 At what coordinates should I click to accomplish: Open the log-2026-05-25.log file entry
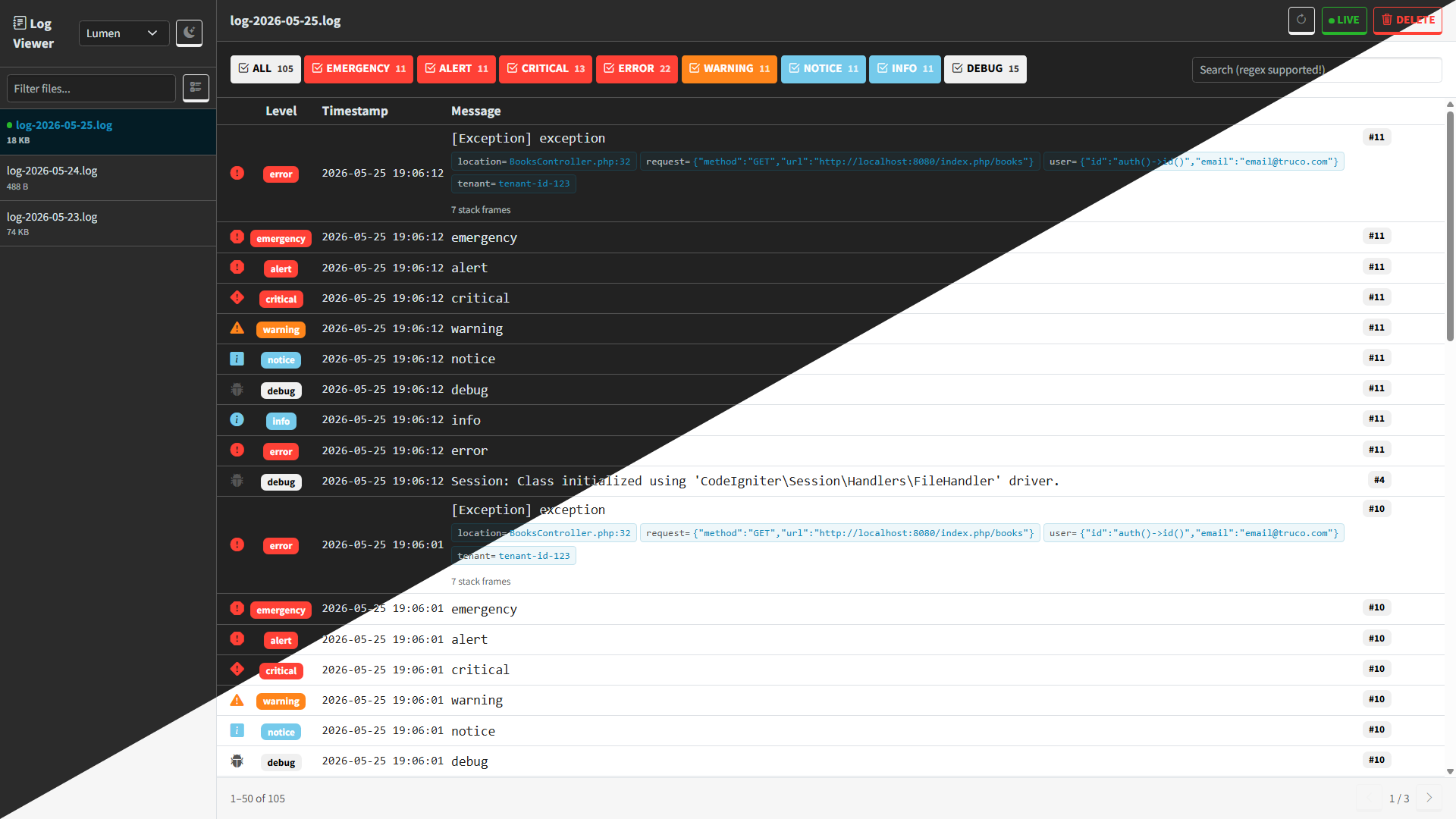tap(108, 132)
